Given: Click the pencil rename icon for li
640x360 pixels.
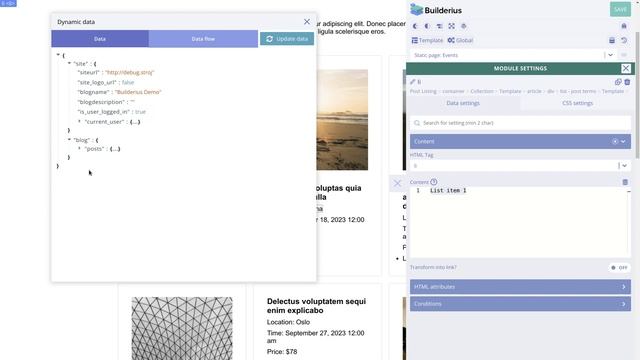Looking at the screenshot, I should tap(413, 82).
